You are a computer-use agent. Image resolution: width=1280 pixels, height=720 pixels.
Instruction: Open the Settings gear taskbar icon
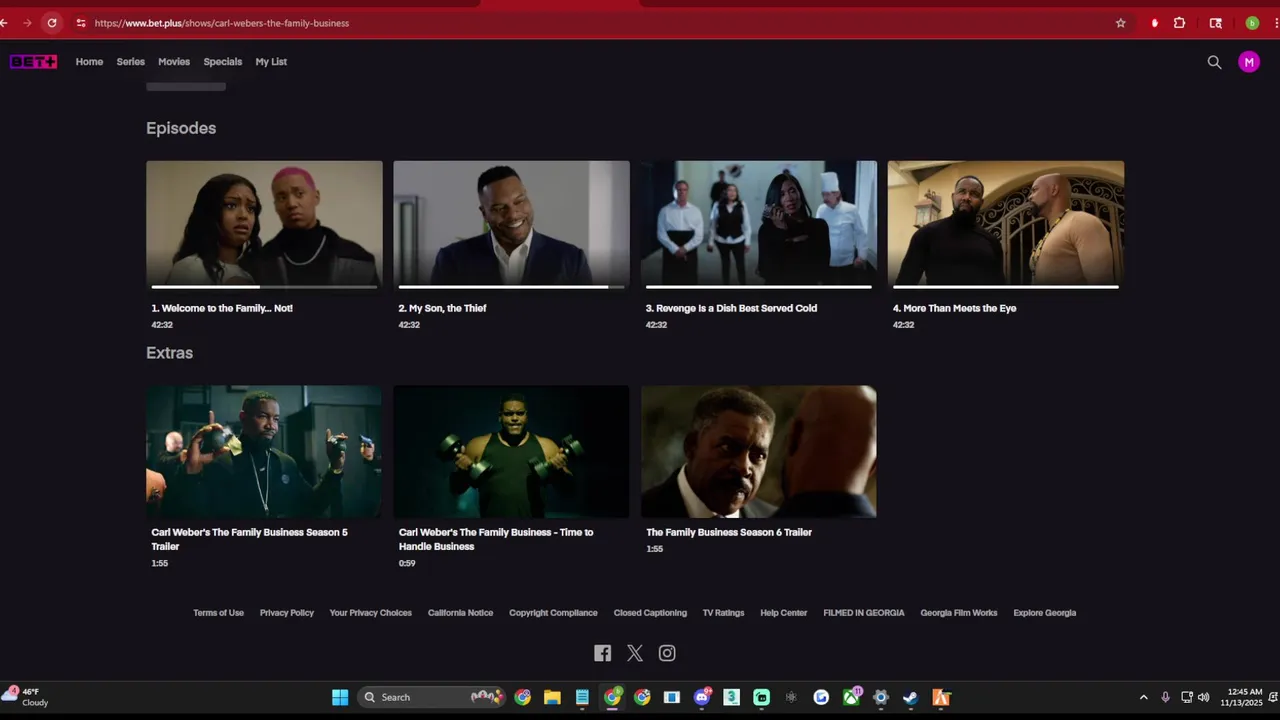pos(880,697)
